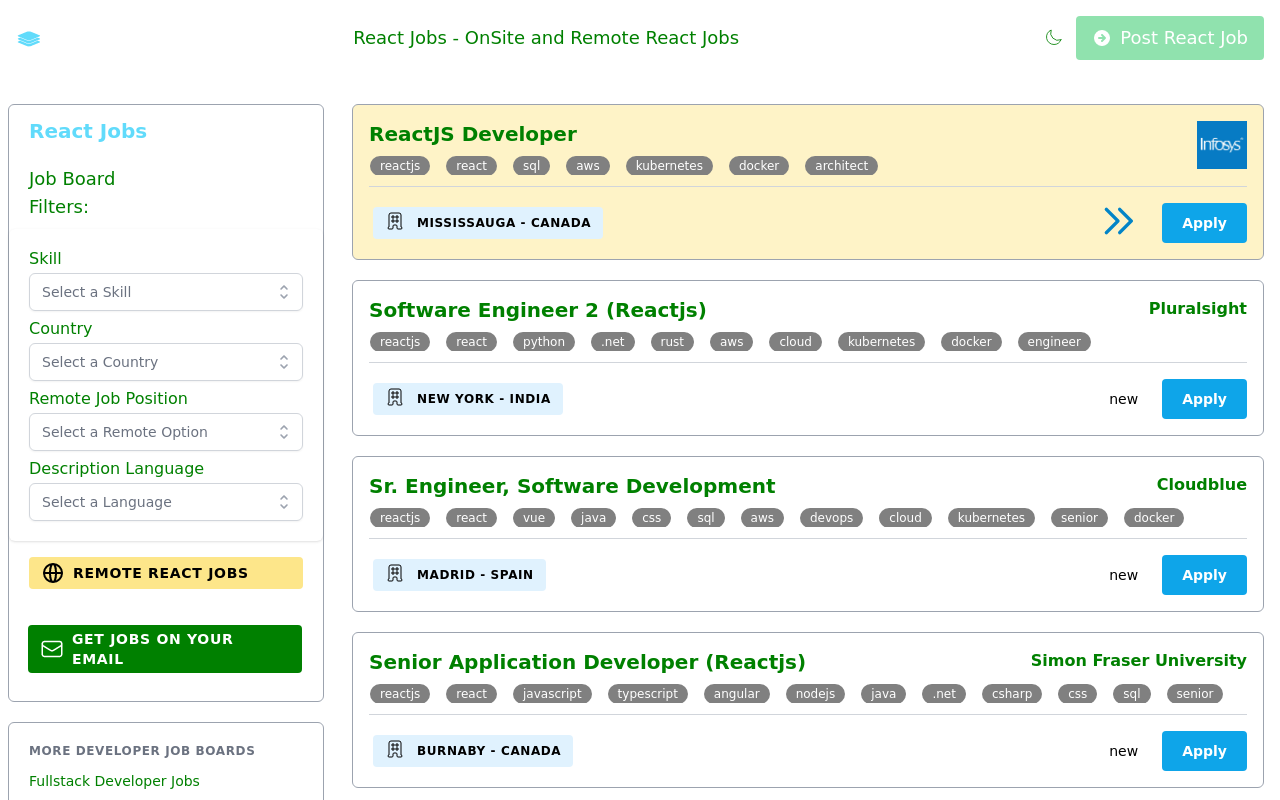The image size is (1280, 800).
Task: Click the globe icon on Remote React Jobs
Action: point(53,573)
